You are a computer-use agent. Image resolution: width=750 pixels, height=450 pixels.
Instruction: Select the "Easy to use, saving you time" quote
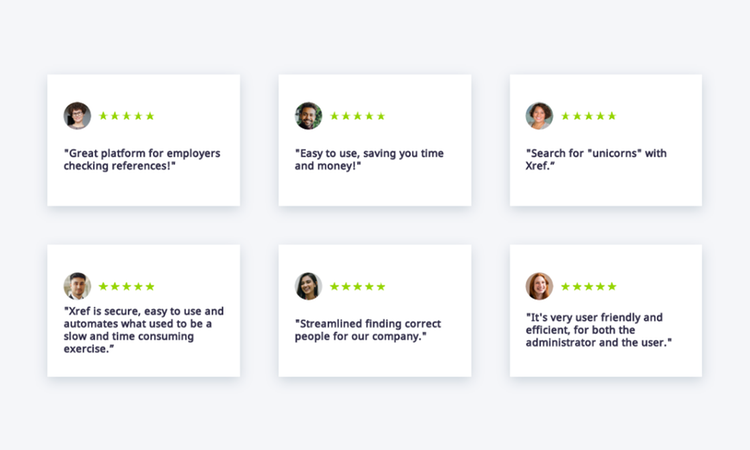click(369, 159)
